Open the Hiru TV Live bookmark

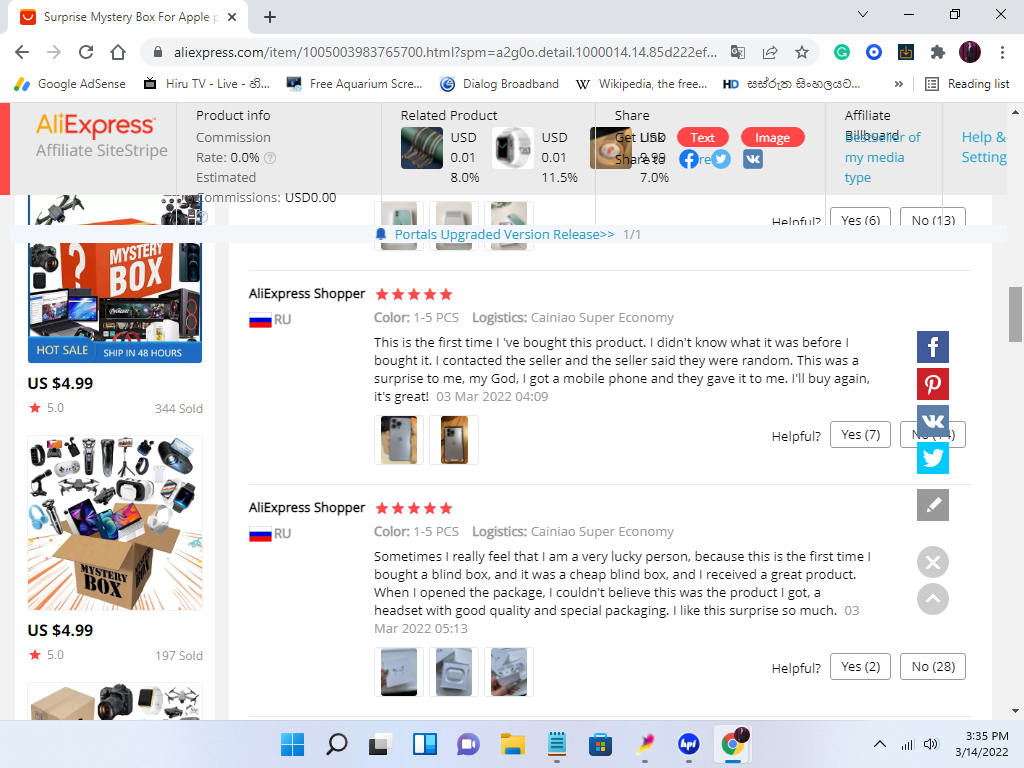(207, 84)
